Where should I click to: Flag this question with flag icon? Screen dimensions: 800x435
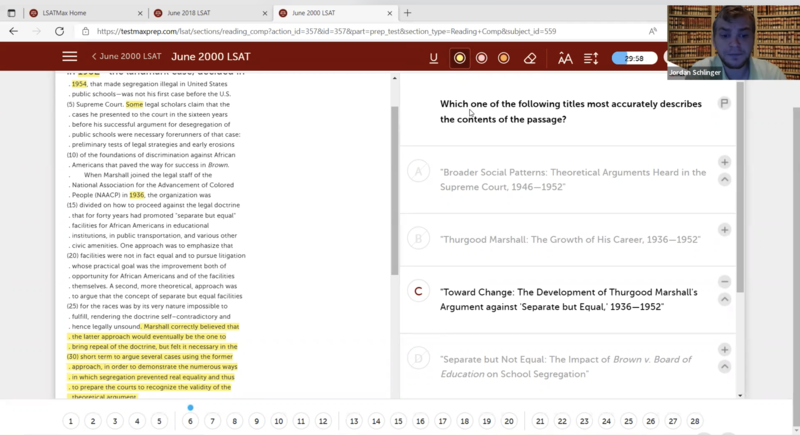(x=724, y=103)
